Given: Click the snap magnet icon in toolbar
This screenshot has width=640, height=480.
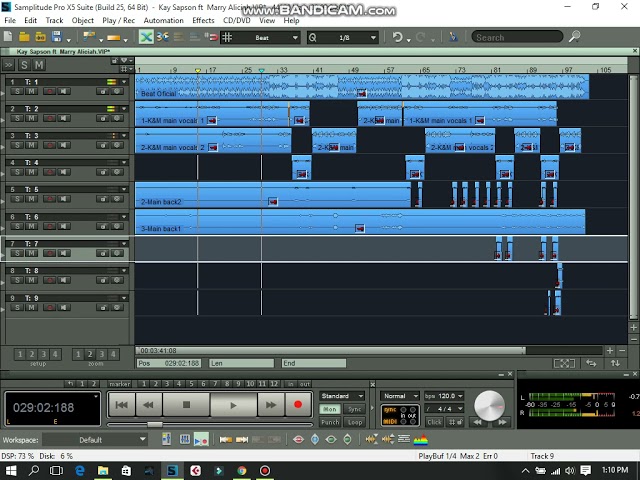Looking at the screenshot, I should click(211, 37).
